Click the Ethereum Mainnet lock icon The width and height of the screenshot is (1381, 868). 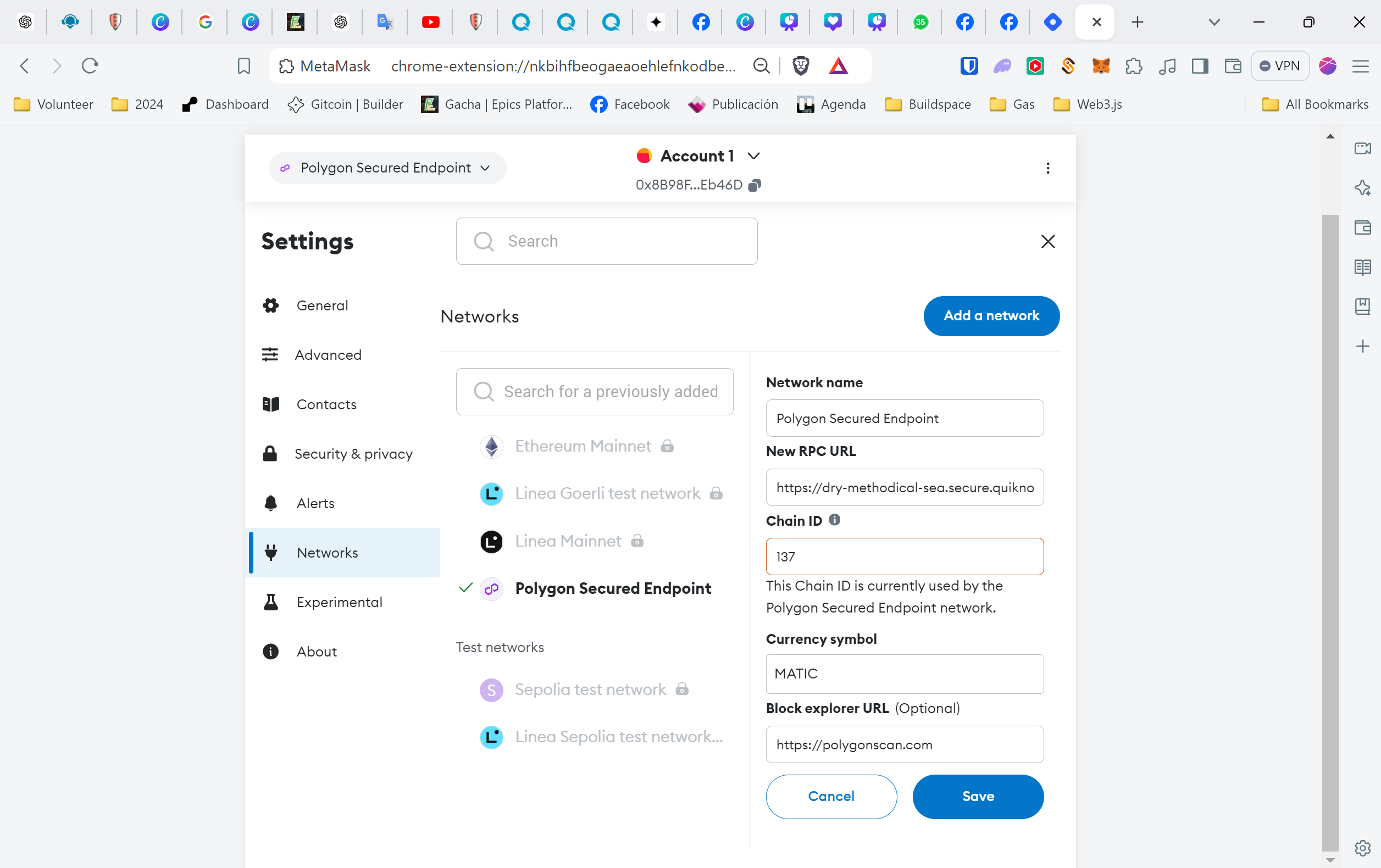coord(667,446)
